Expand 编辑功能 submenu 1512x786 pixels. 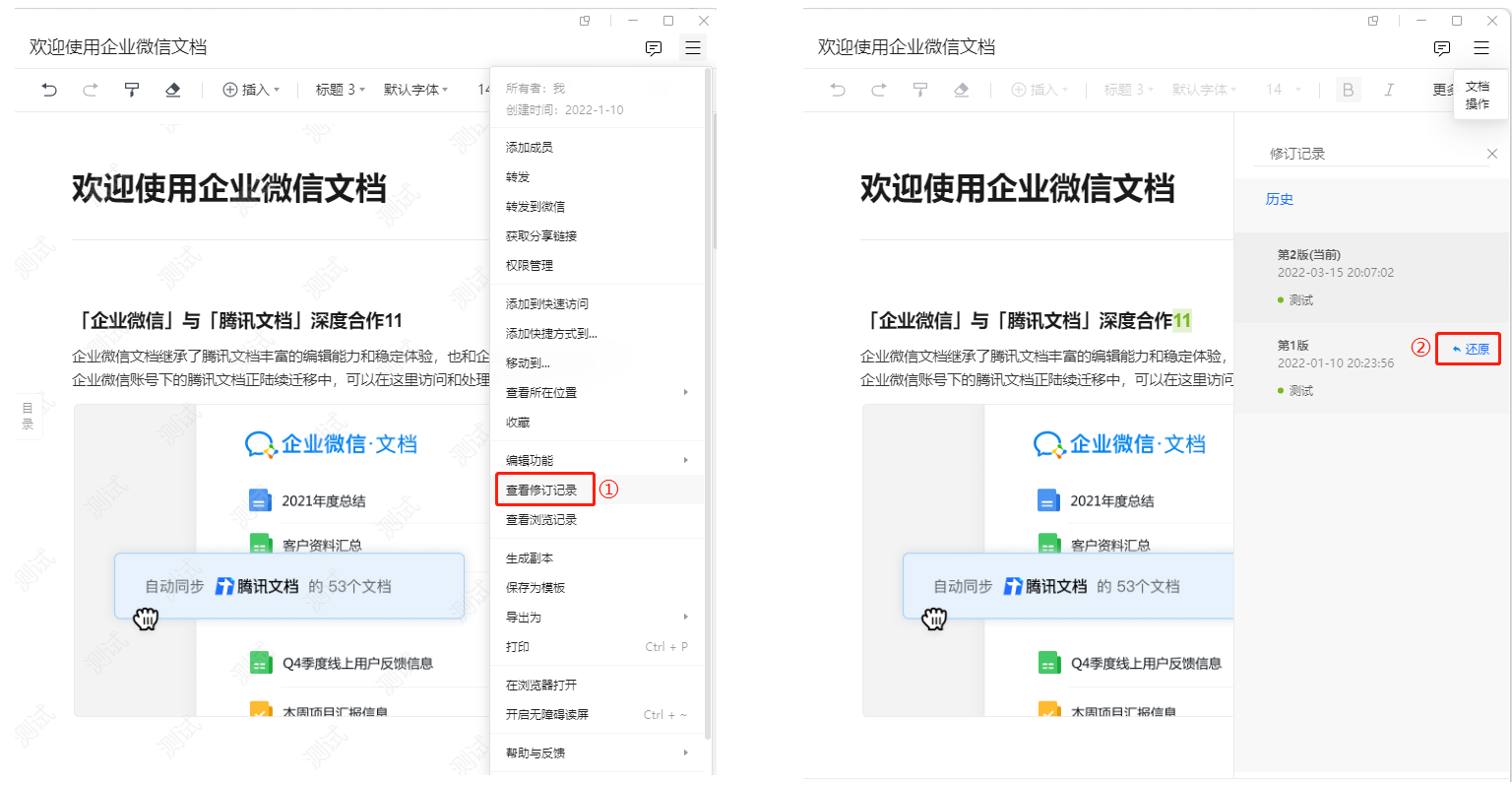point(597,460)
